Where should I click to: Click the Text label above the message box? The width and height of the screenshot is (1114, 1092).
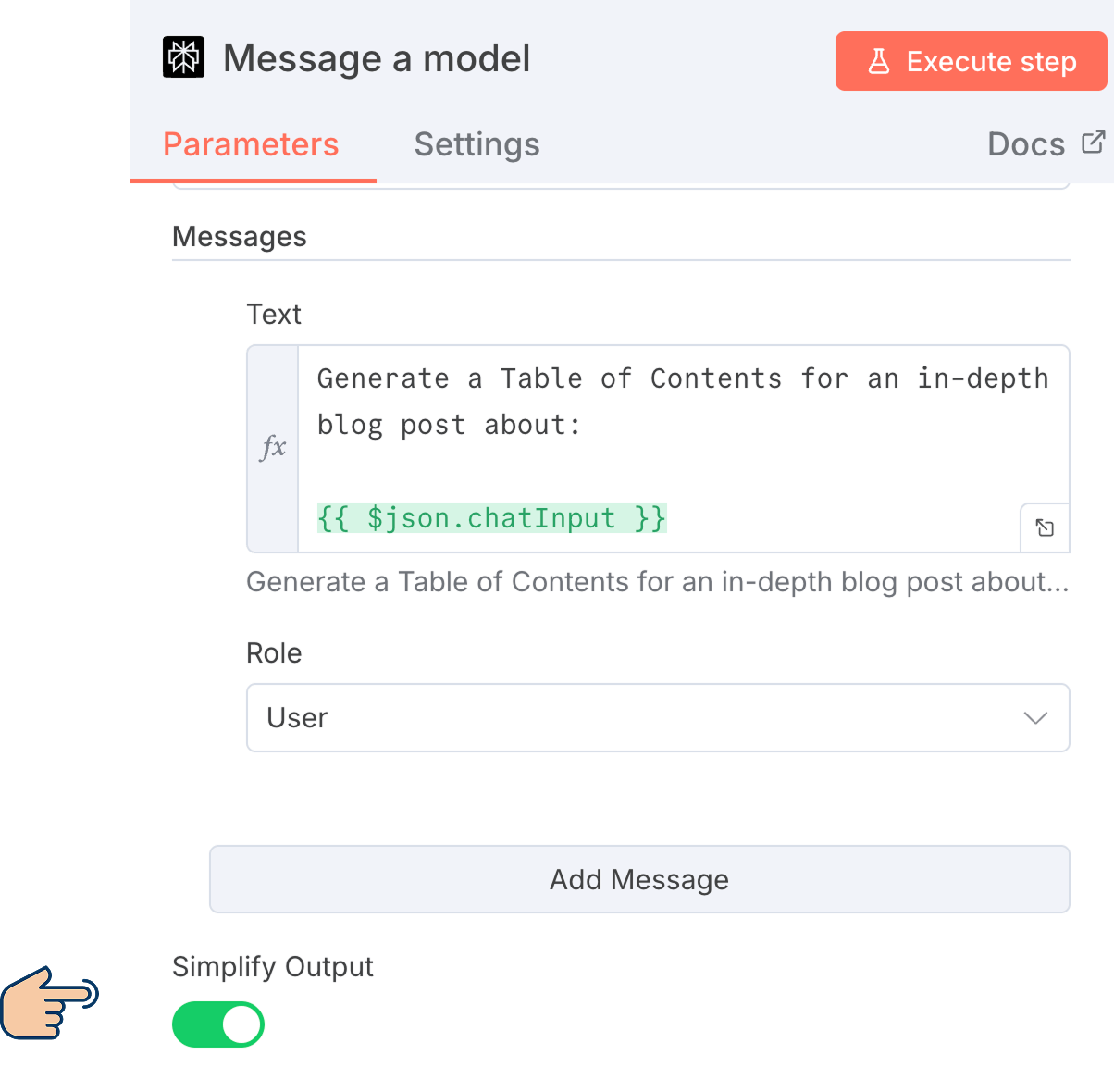point(274,315)
